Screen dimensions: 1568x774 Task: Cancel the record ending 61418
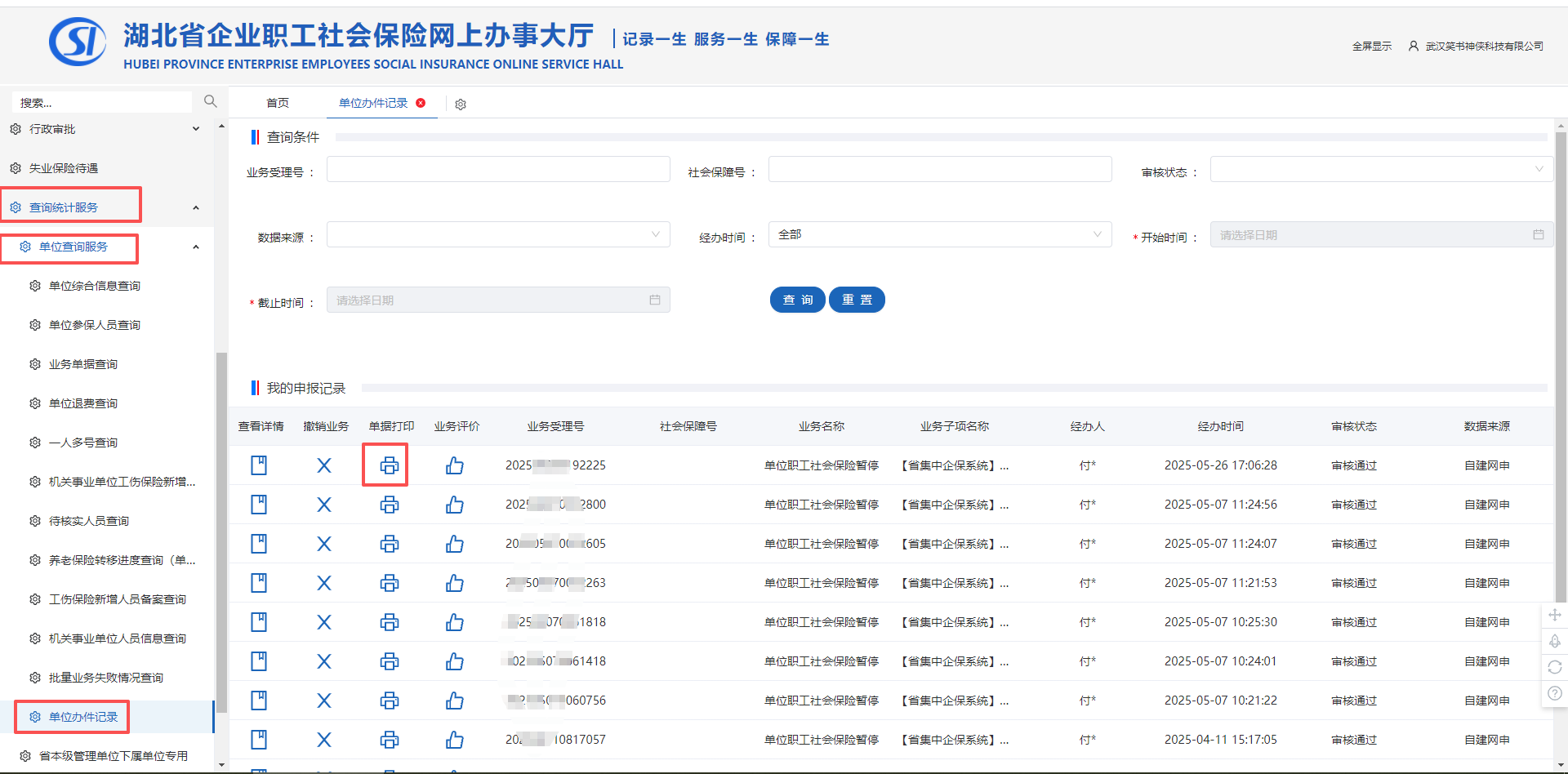(324, 661)
